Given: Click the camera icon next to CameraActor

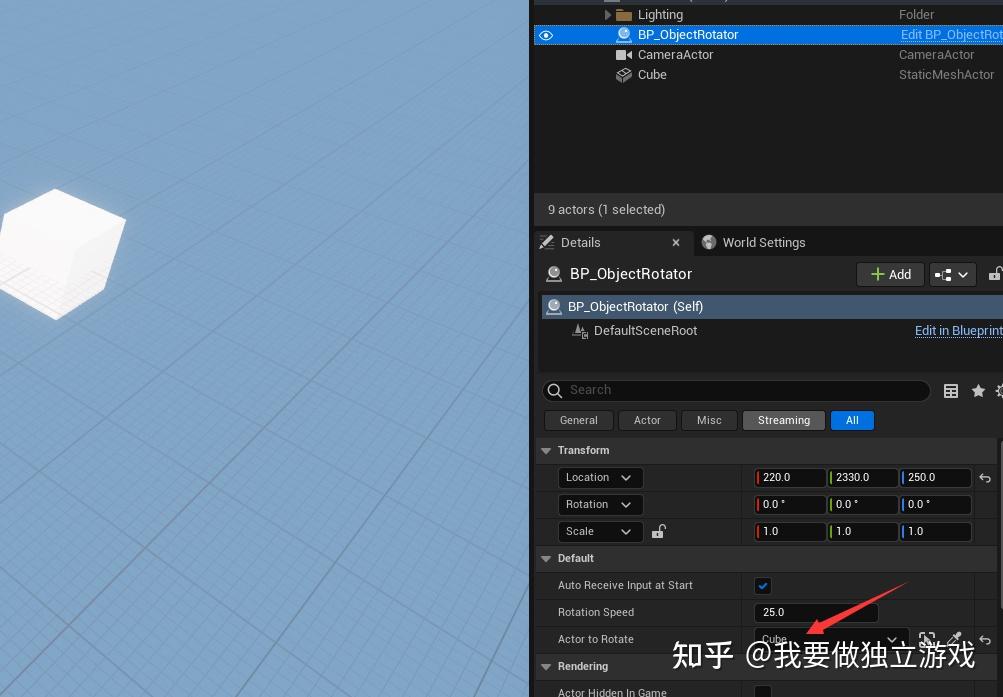Looking at the screenshot, I should pyautogui.click(x=625, y=54).
